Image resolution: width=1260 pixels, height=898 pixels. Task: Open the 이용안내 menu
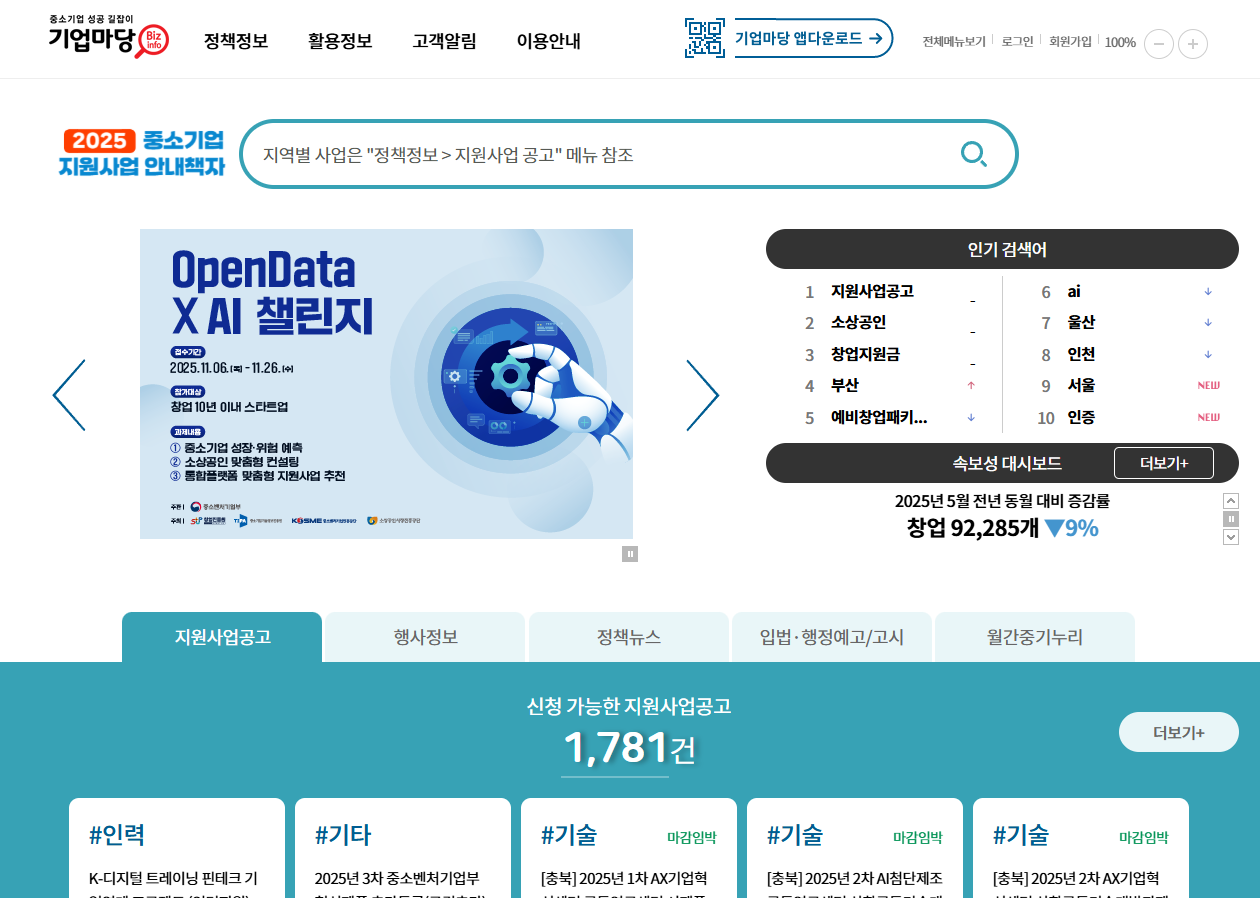coord(548,41)
